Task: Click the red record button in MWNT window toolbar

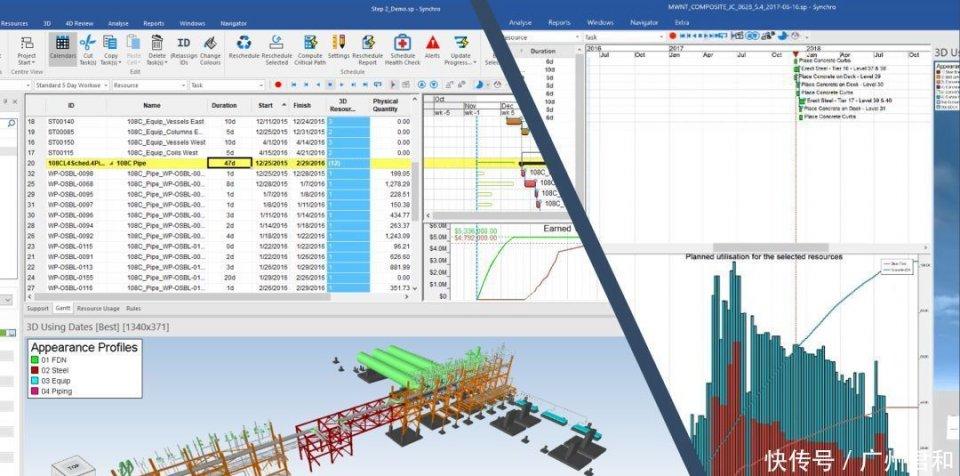Action: 673,37
